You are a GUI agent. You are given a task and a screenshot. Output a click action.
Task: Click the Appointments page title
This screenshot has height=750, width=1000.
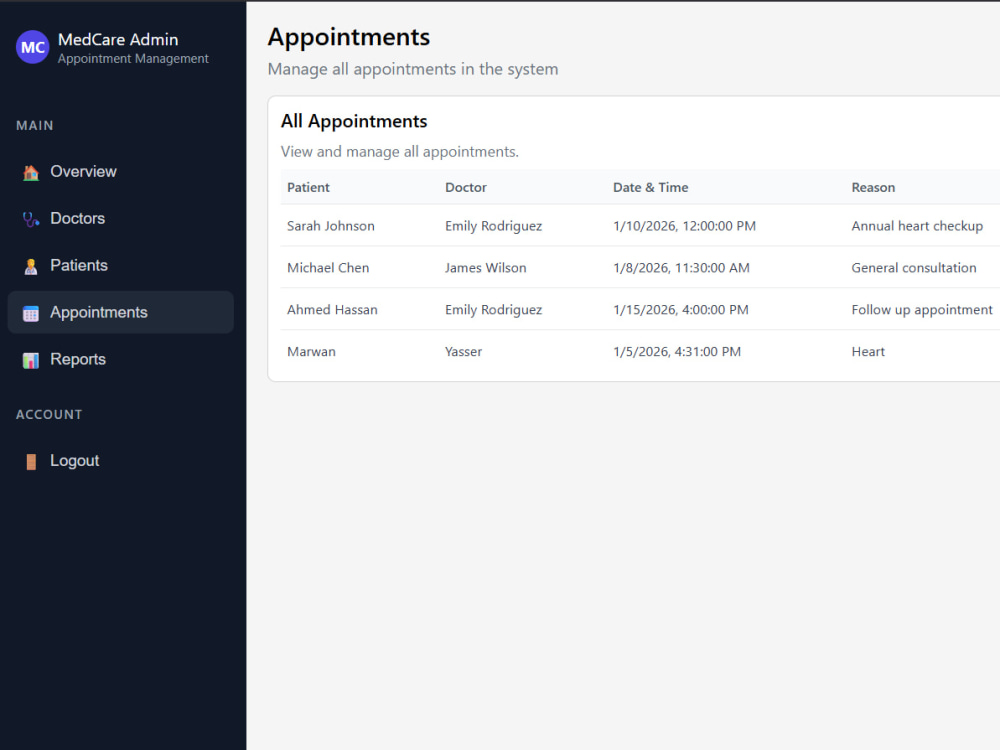349,38
